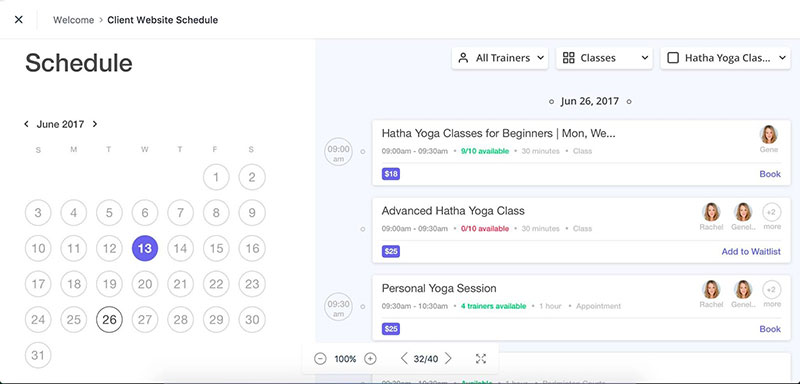Click the Client Website Schedule breadcrumb
800x384 pixels.
pos(163,20)
